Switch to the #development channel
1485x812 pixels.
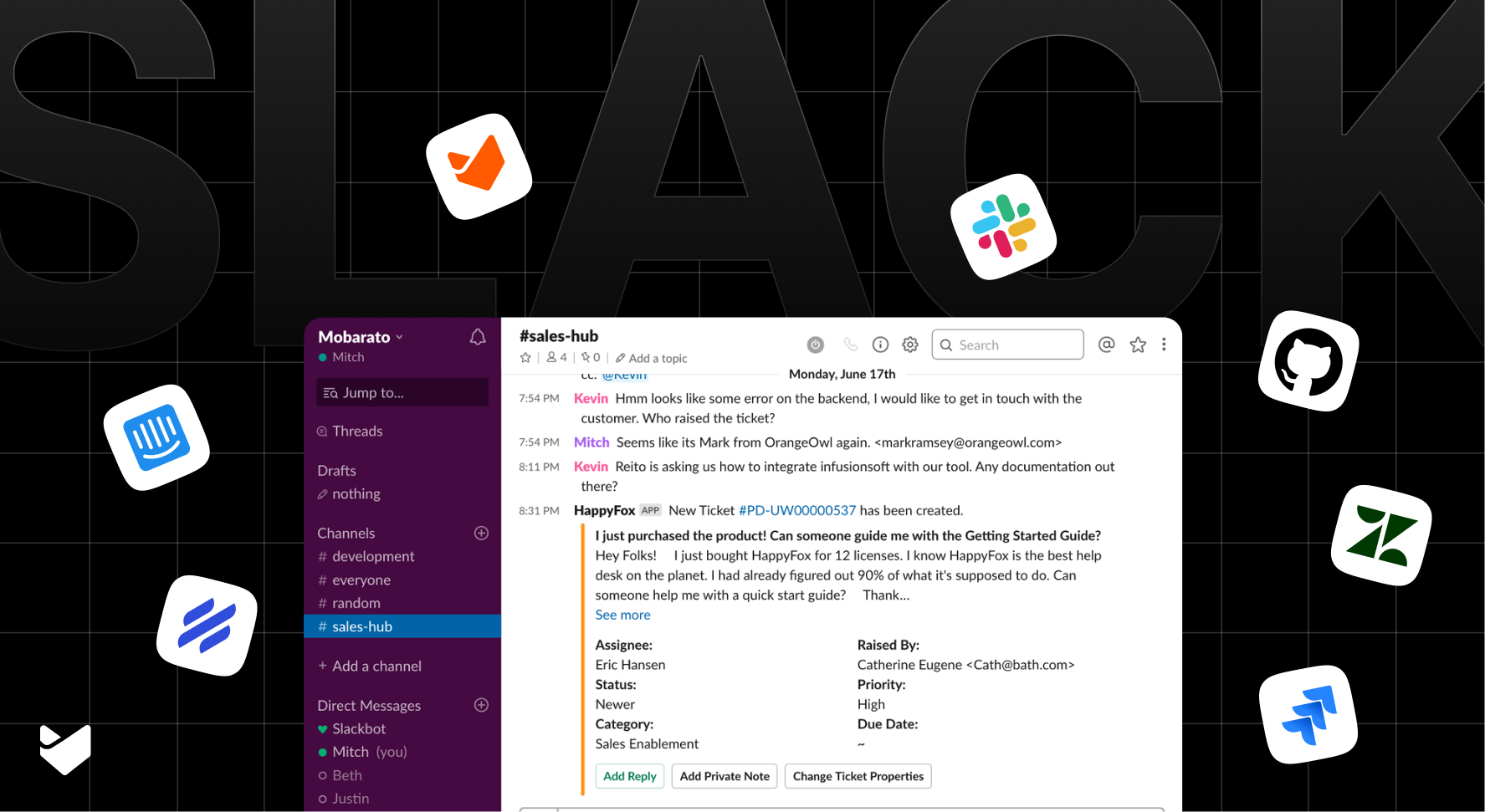point(371,556)
